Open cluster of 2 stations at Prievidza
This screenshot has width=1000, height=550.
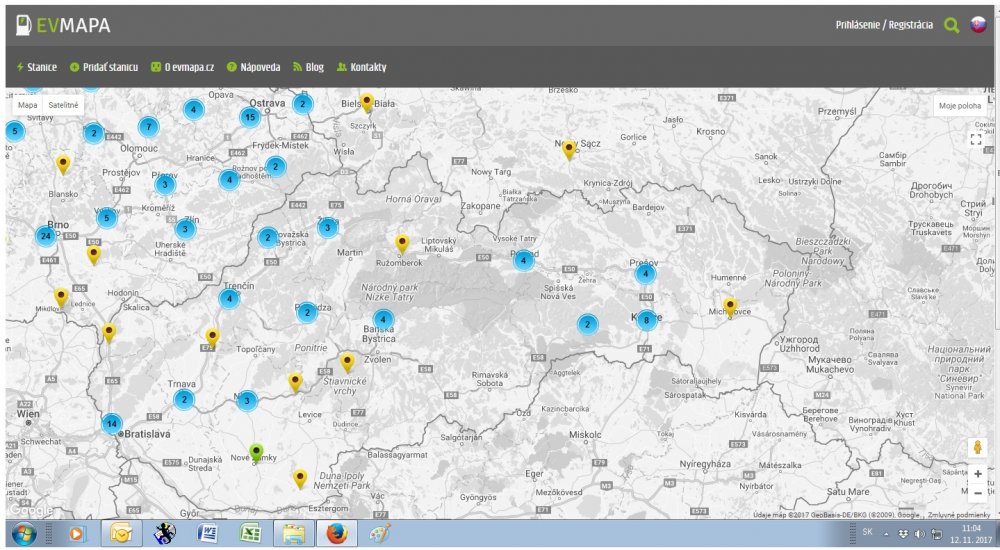click(307, 312)
